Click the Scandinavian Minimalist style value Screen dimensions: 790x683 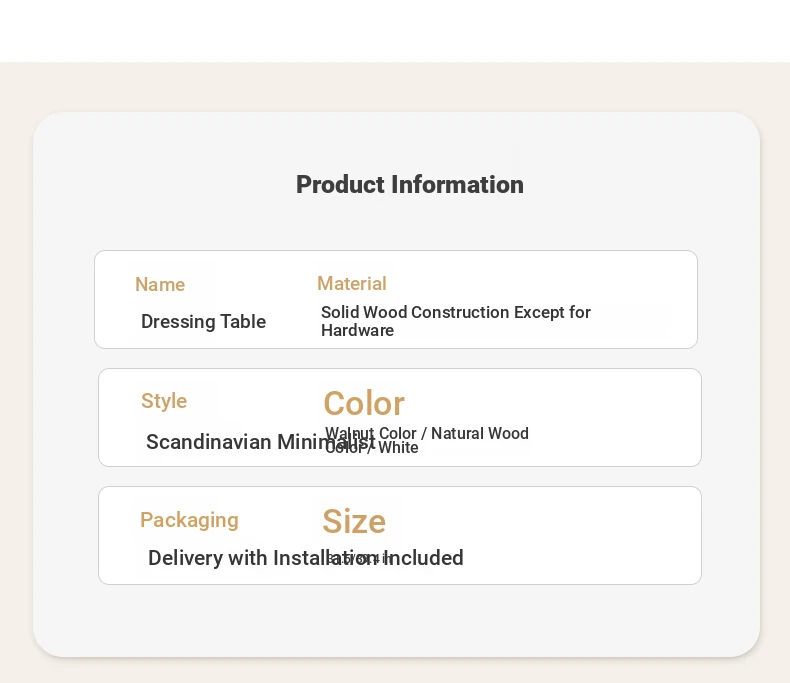(260, 442)
